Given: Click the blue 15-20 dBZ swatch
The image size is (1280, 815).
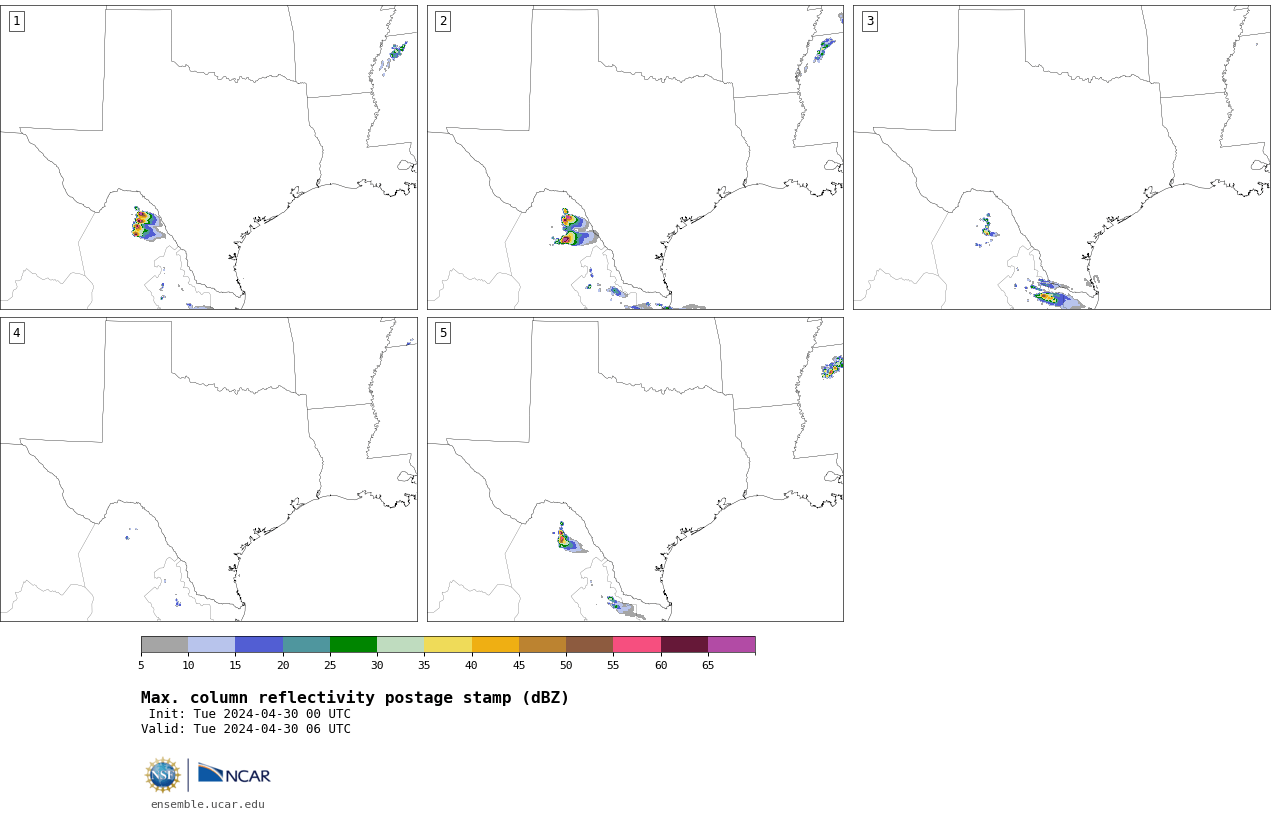Looking at the screenshot, I should 259,644.
